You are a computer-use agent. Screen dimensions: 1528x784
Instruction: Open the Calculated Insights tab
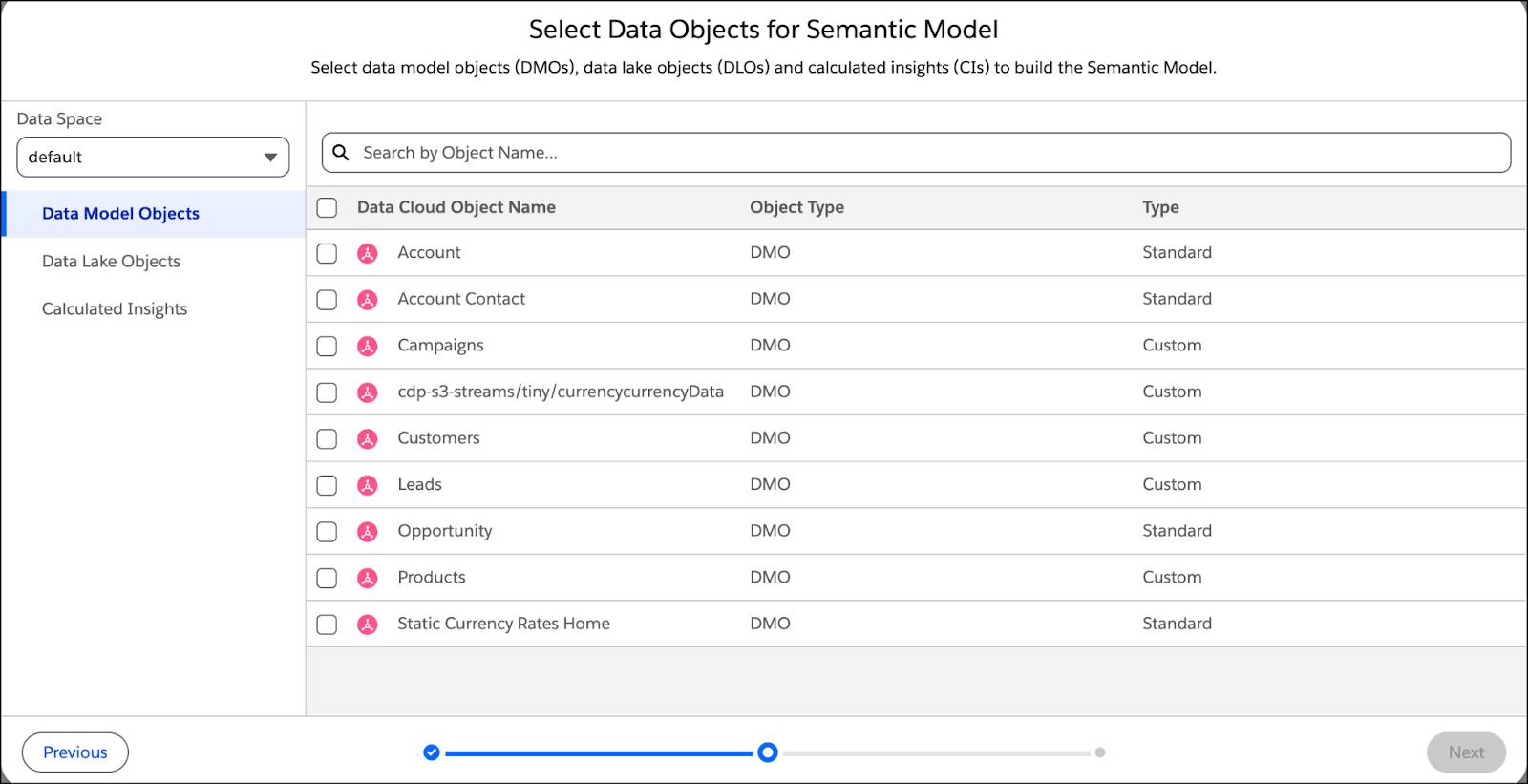(115, 309)
